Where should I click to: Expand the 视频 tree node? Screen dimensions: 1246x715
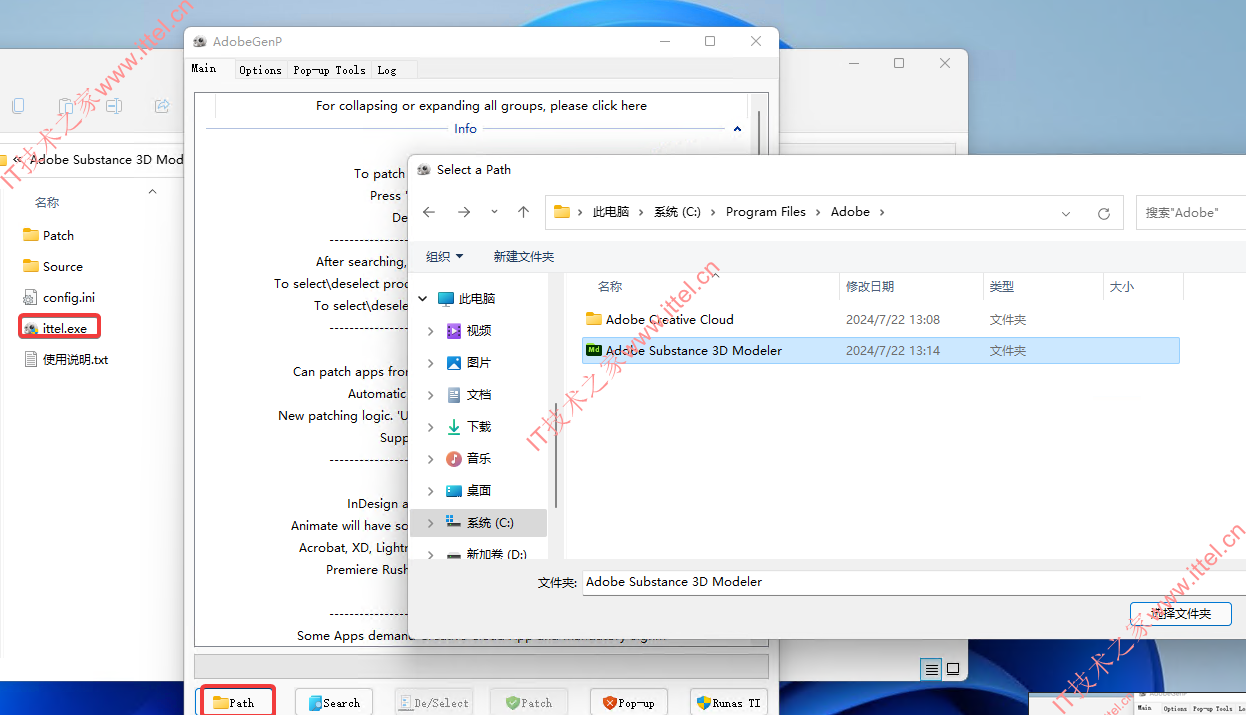(x=431, y=330)
